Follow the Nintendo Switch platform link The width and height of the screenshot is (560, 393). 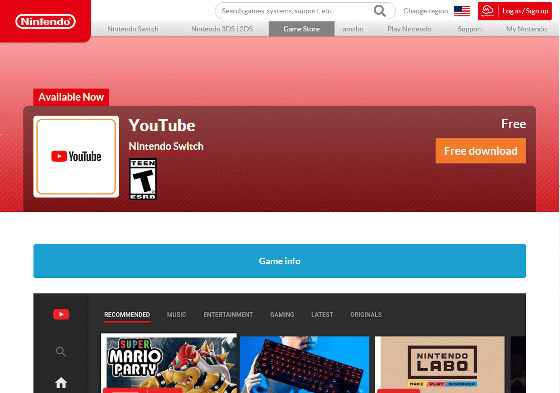click(x=166, y=146)
